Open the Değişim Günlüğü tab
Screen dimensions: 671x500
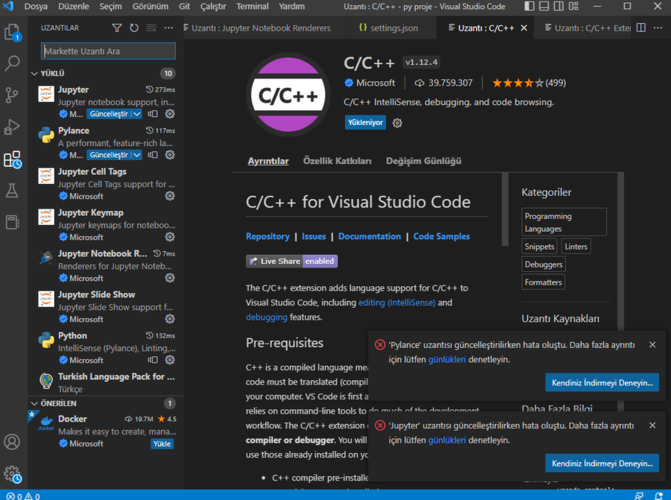click(x=424, y=161)
